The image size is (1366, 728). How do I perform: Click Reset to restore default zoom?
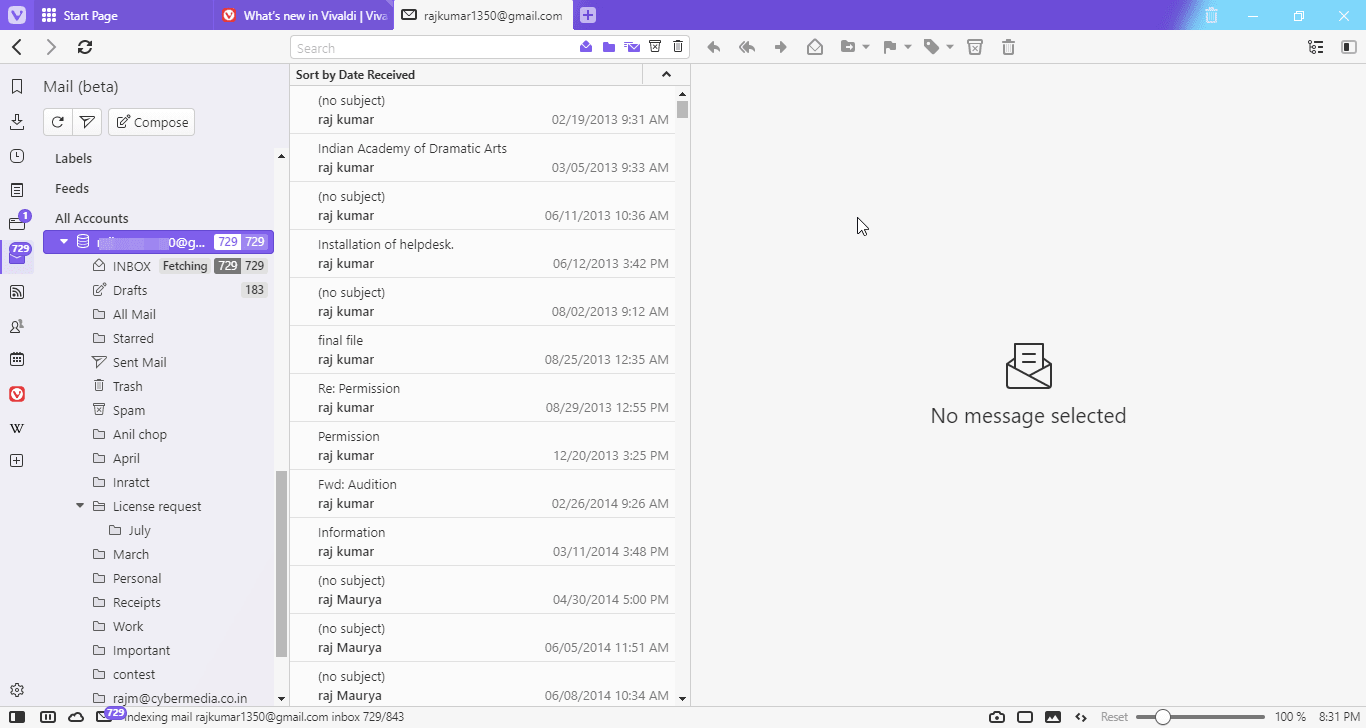tap(1113, 717)
